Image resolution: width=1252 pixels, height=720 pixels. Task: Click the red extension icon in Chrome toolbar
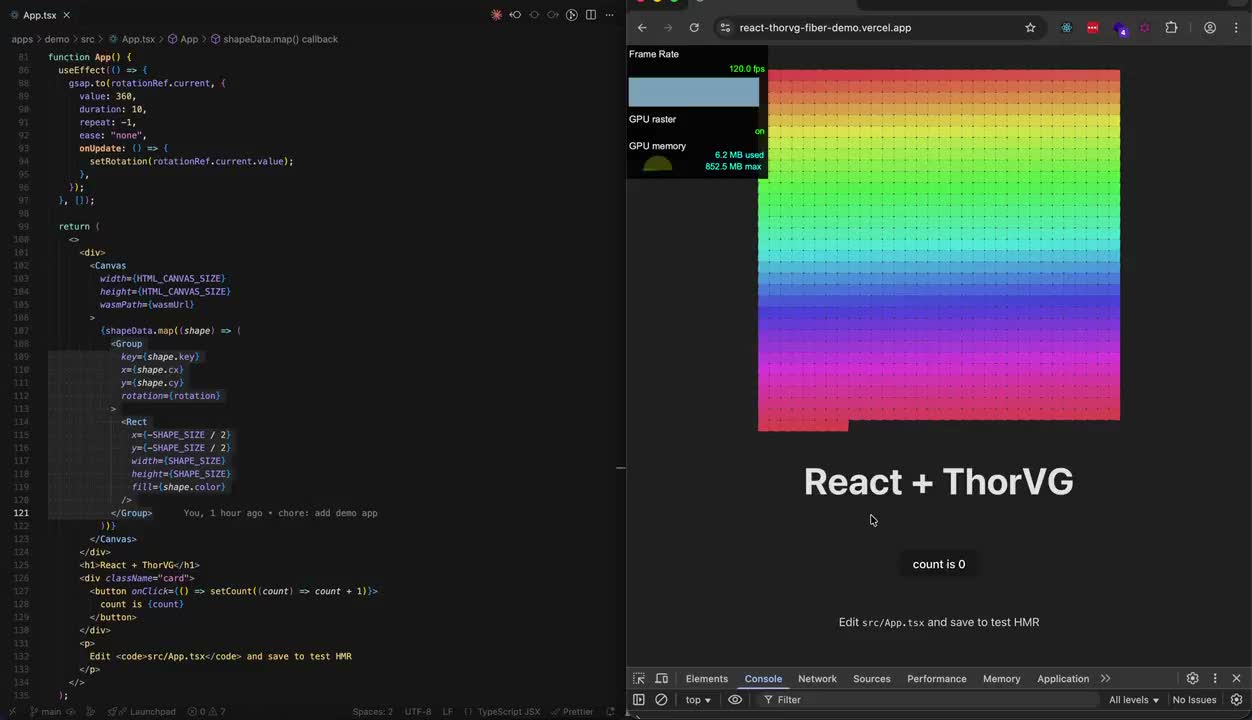coord(1092,28)
